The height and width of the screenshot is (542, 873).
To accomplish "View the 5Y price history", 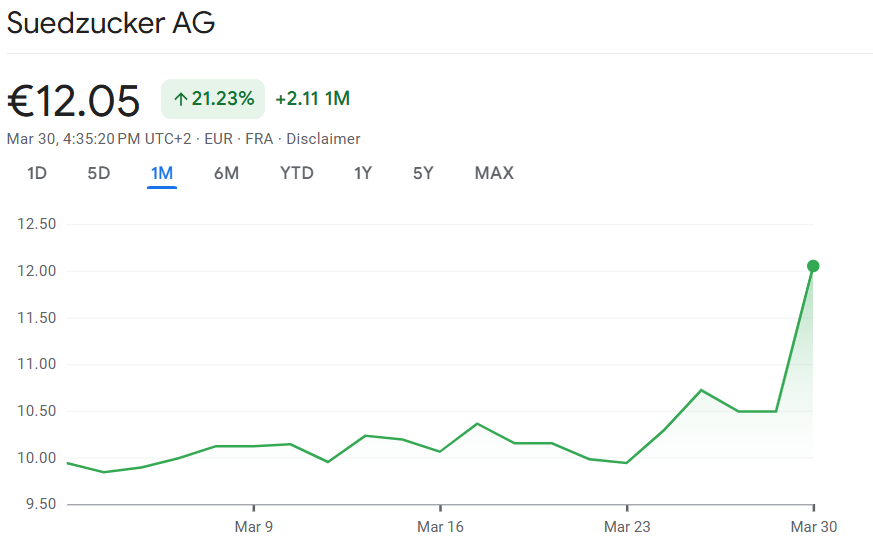I will point(423,173).
